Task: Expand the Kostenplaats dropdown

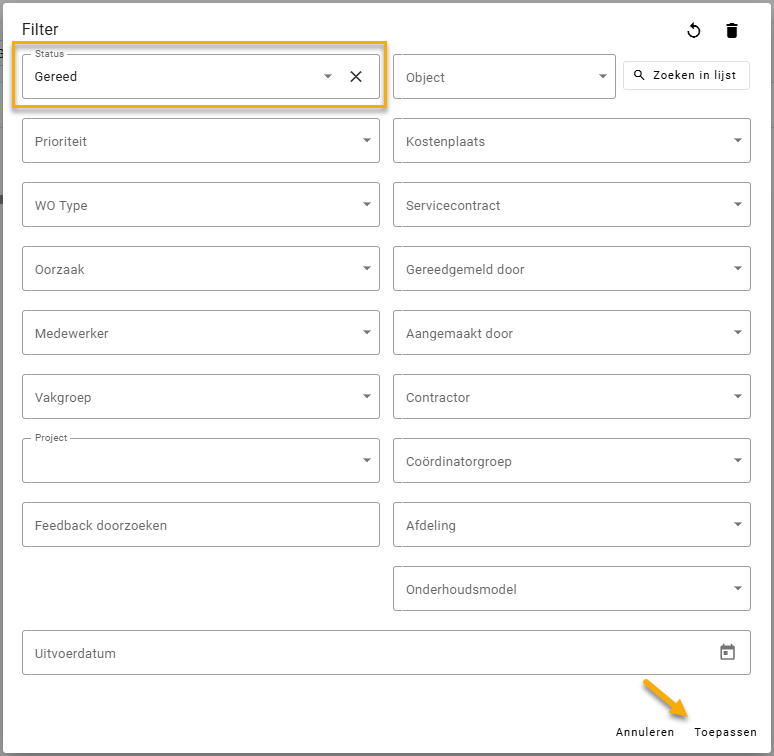Action: (571, 141)
